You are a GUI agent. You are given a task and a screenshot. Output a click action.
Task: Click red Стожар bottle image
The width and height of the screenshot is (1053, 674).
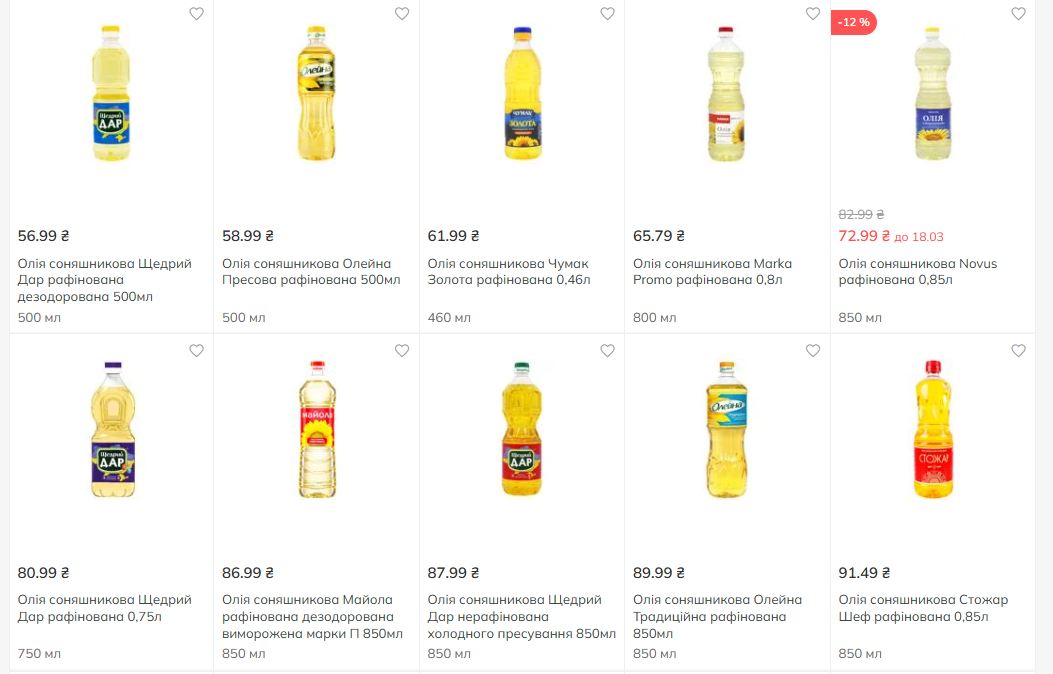[932, 430]
